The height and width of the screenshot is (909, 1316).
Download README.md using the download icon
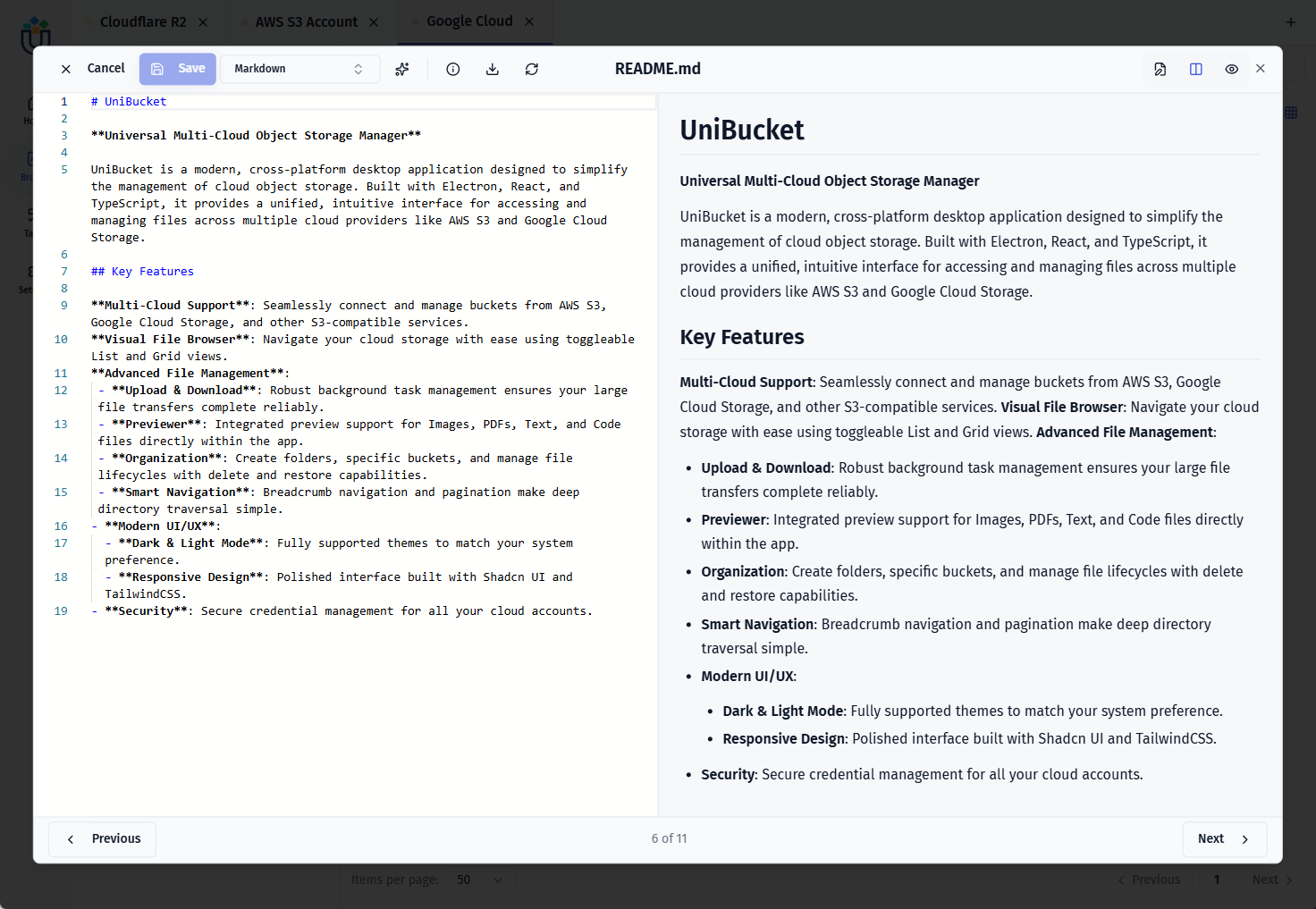pos(492,69)
